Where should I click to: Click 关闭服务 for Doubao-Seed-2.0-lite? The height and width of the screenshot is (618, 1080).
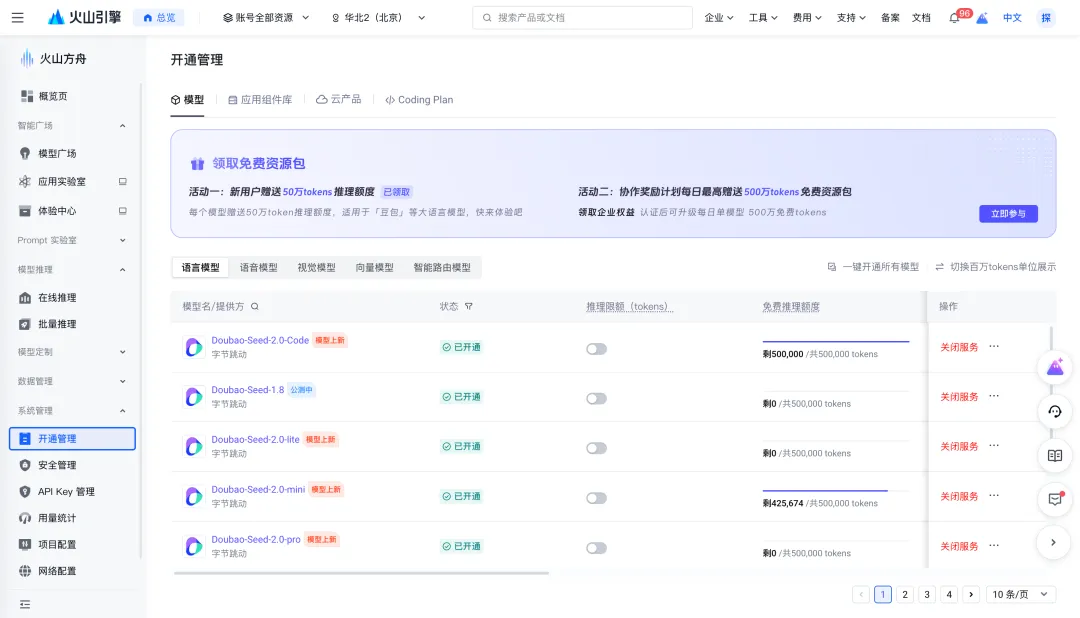tap(959, 446)
